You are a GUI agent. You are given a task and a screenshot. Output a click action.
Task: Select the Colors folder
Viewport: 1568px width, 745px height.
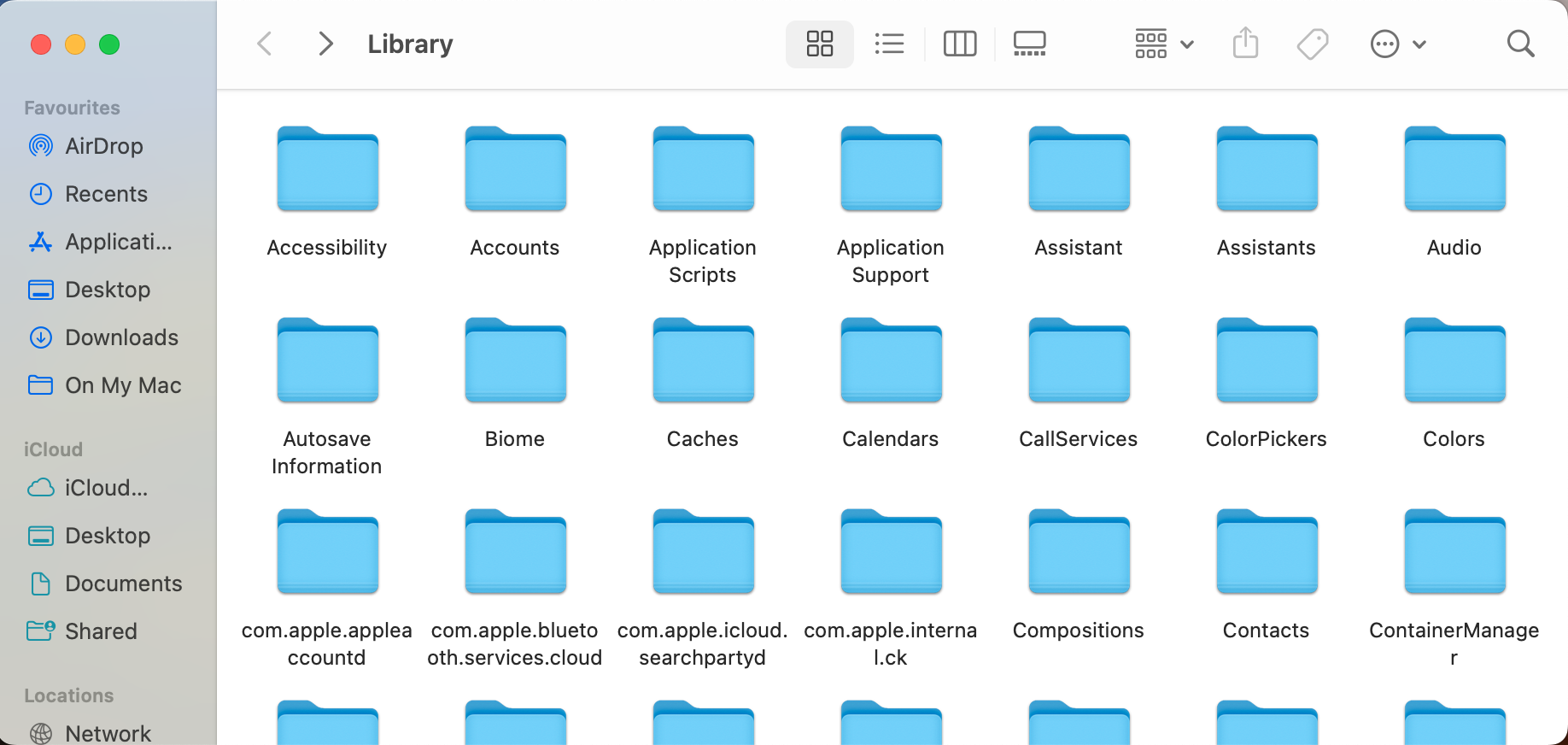[x=1454, y=361]
